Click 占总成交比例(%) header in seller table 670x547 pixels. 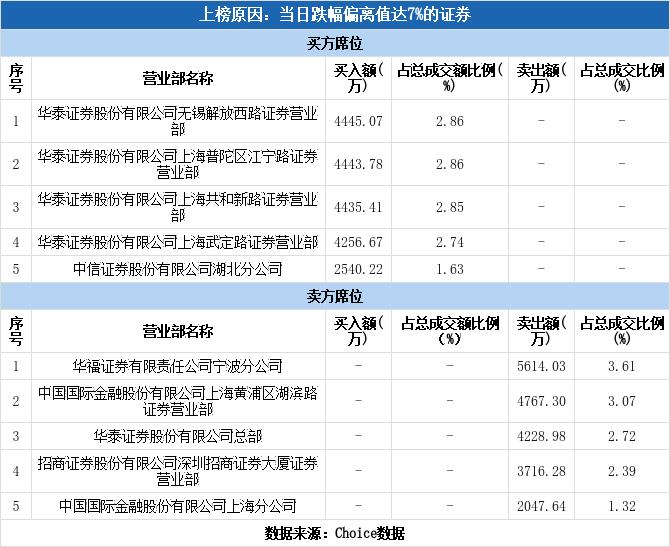pyautogui.click(x=622, y=332)
